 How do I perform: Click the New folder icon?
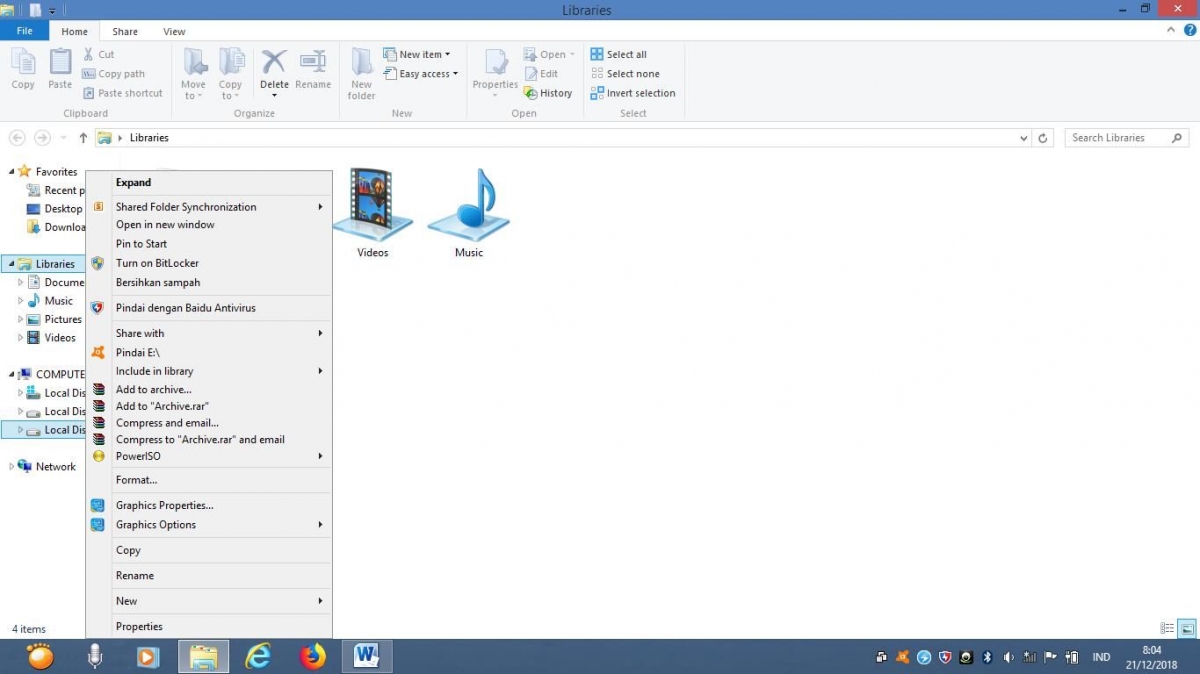pos(361,72)
